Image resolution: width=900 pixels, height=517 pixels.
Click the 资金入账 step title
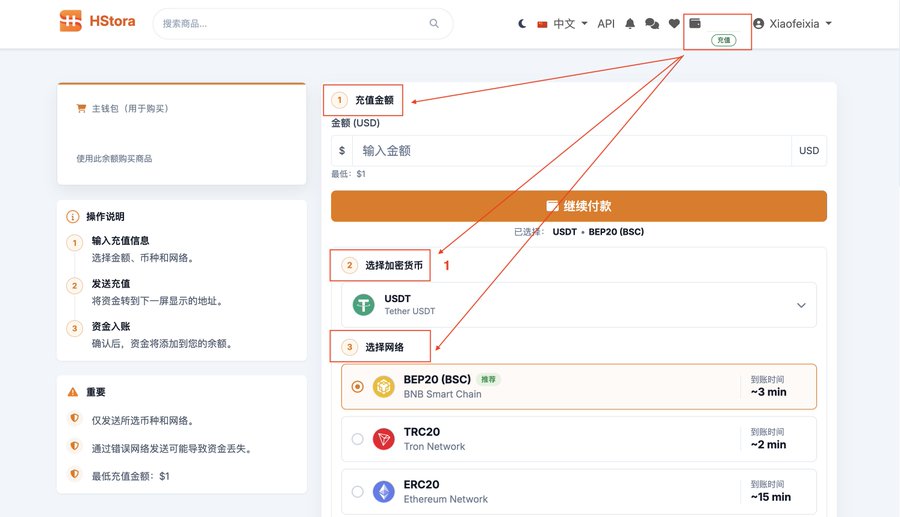[111, 326]
